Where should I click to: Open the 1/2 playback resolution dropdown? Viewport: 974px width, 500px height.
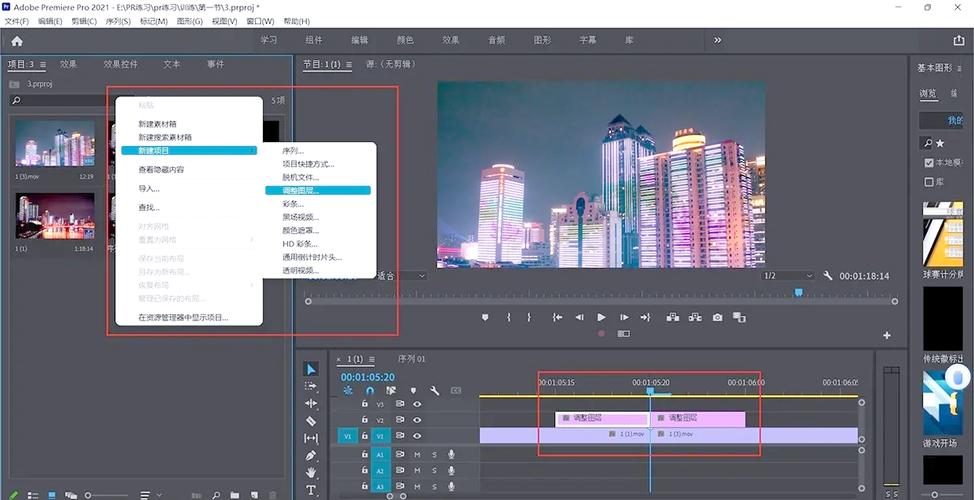[788, 276]
